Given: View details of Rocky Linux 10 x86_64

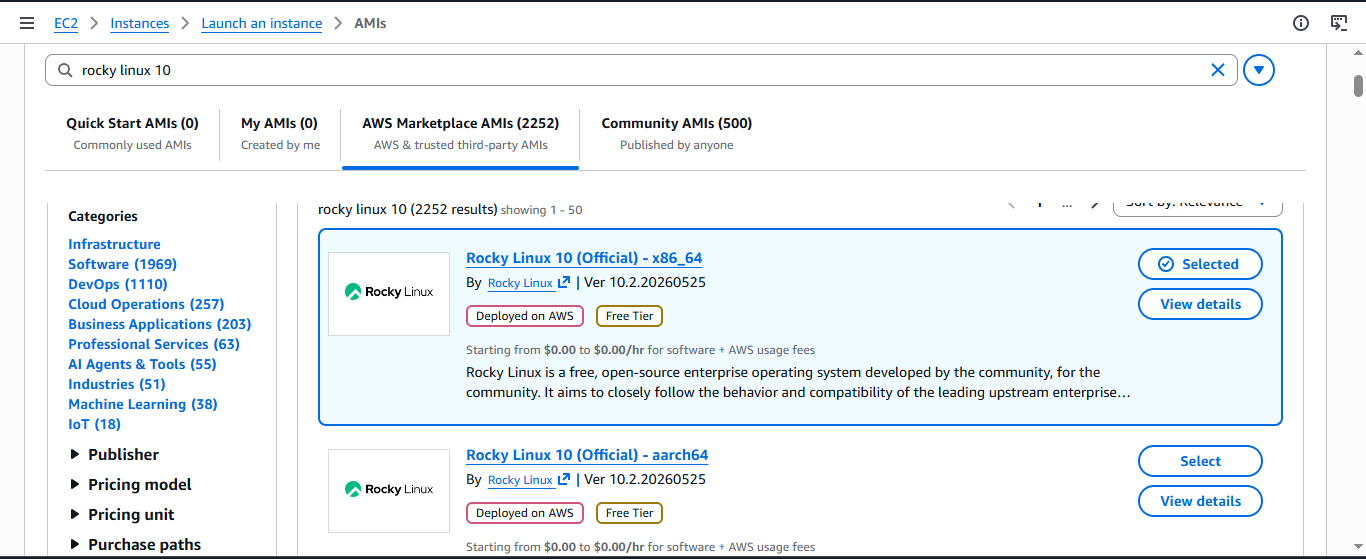Looking at the screenshot, I should pos(1200,304).
